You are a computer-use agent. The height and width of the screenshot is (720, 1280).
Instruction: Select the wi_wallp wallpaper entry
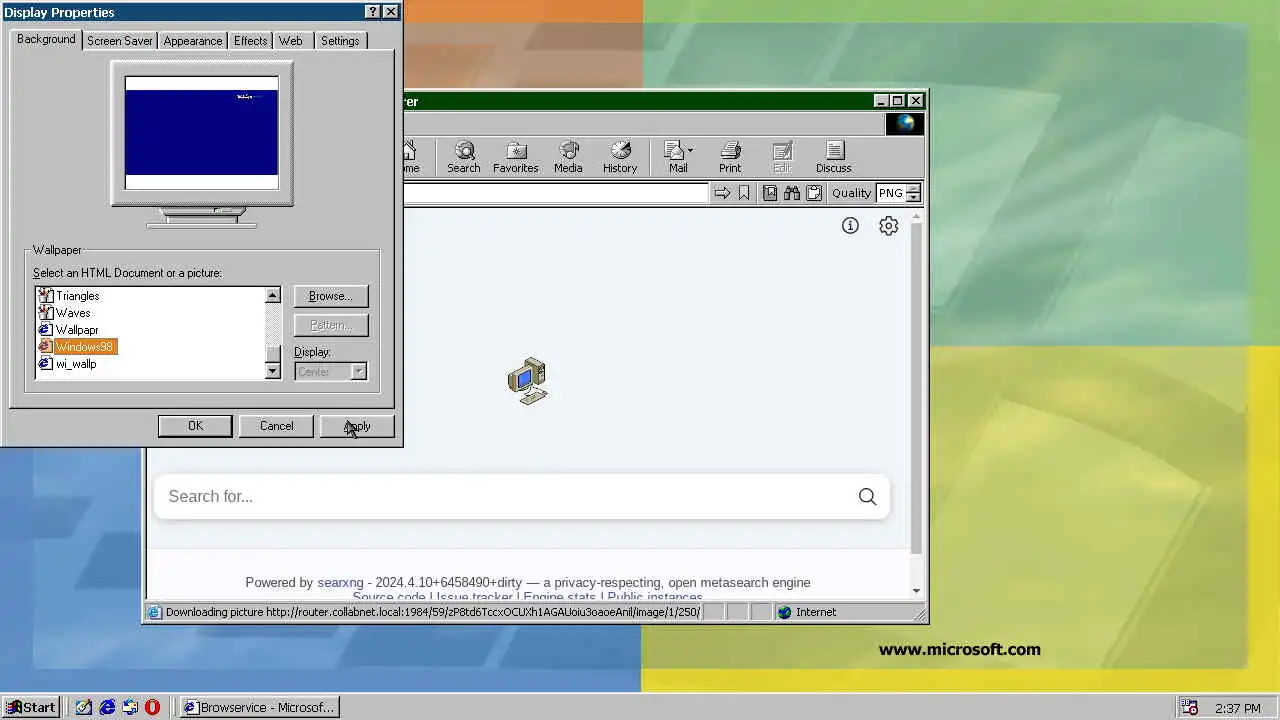point(76,364)
